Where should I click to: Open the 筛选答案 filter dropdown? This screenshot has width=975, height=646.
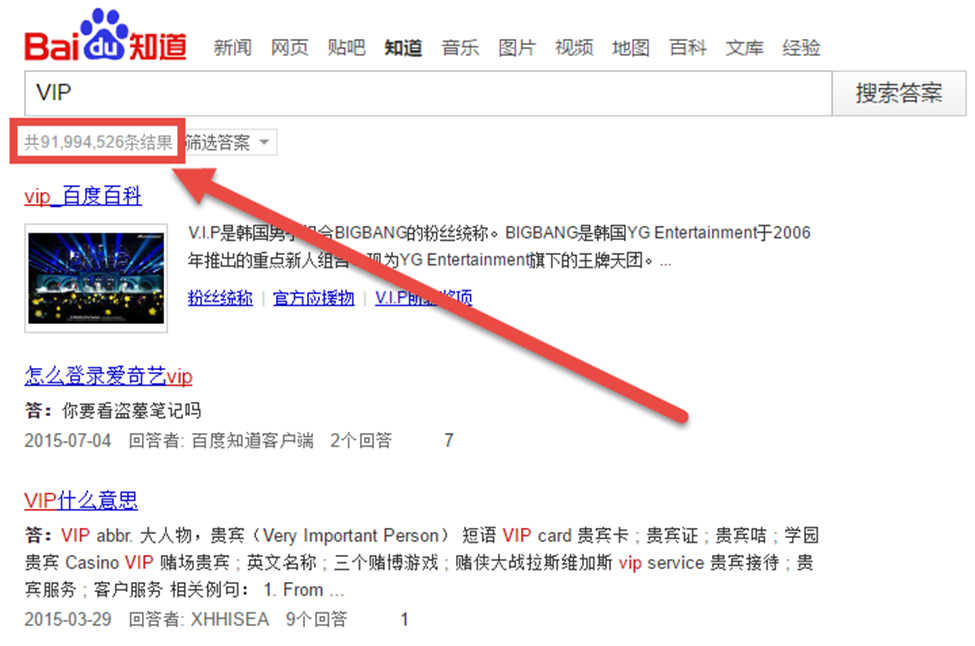[x=228, y=142]
